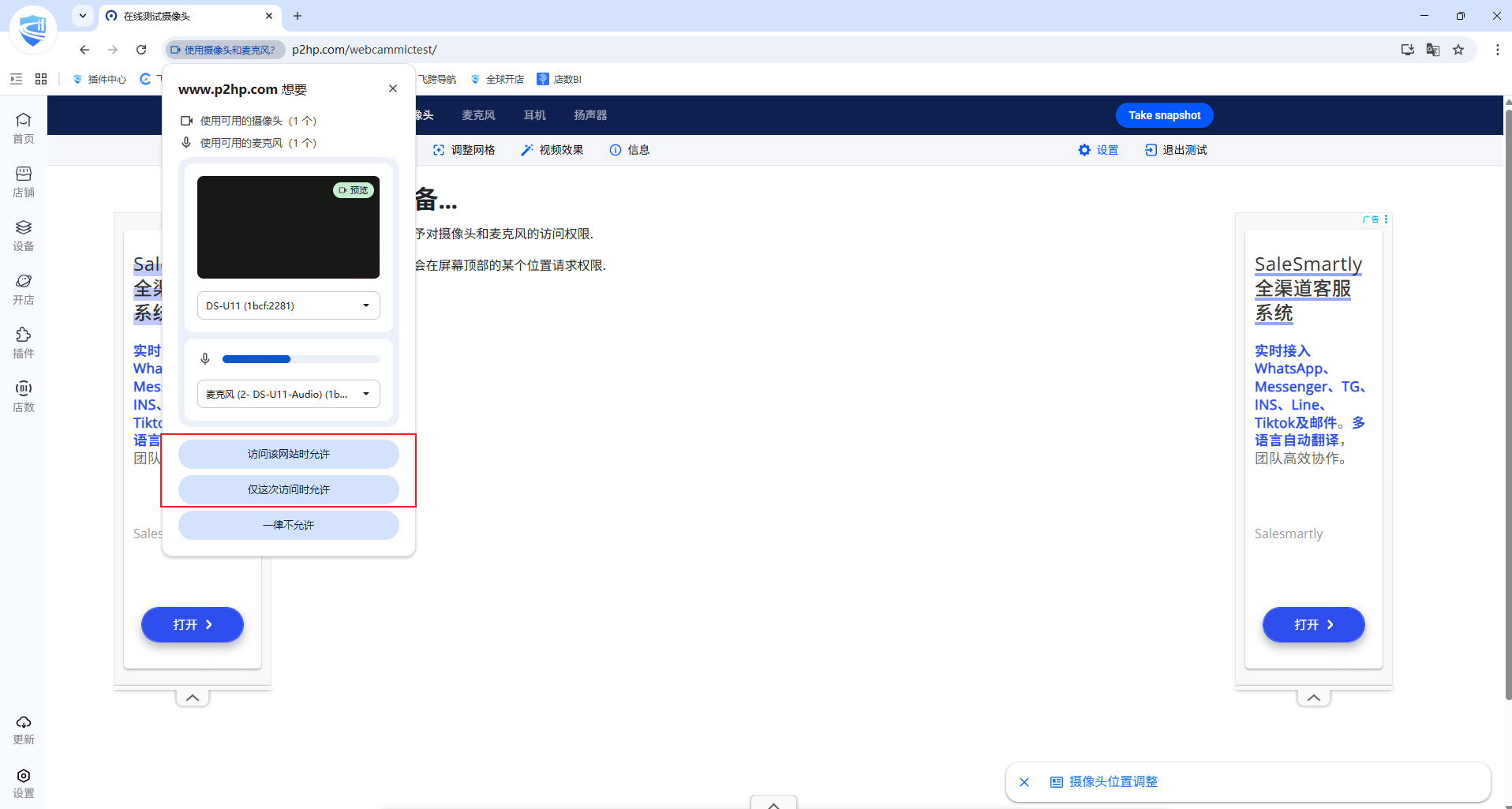Click the translate page icon in address bar

click(x=1433, y=50)
